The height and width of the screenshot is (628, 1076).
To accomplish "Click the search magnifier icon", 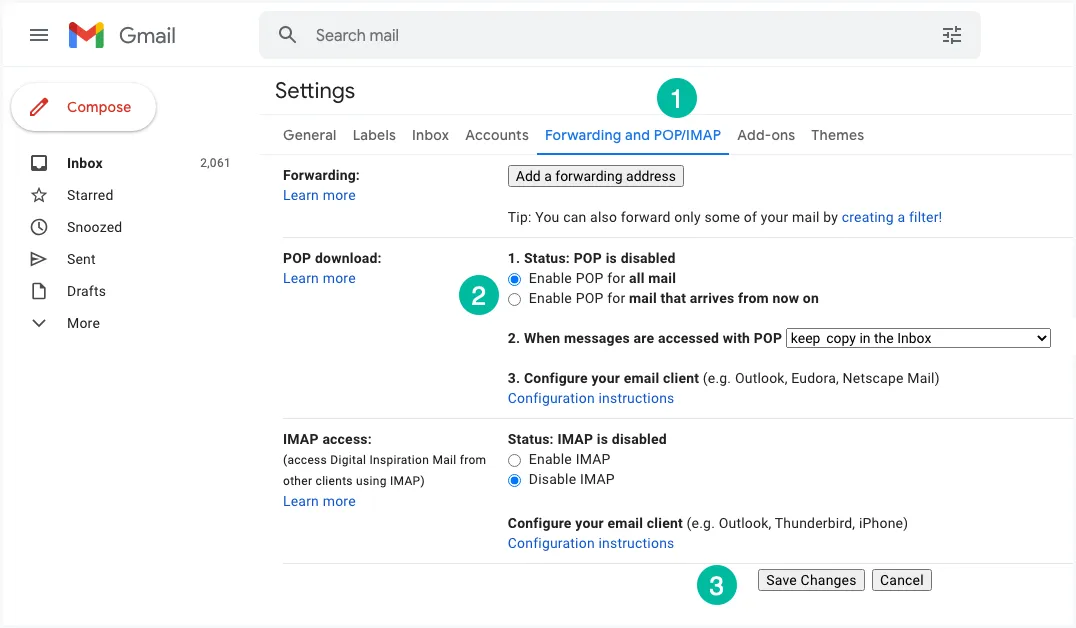I will 288,34.
